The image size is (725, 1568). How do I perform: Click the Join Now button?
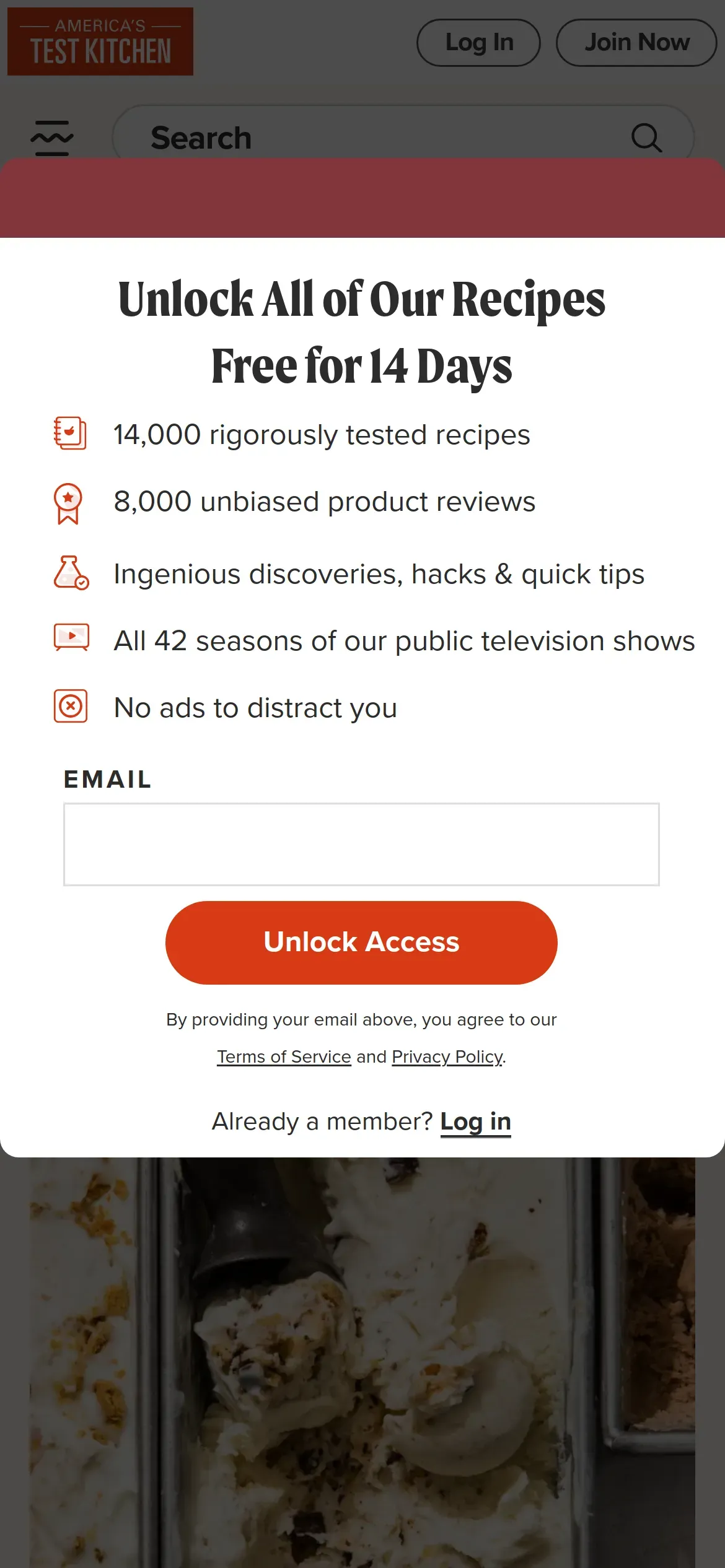point(636,42)
